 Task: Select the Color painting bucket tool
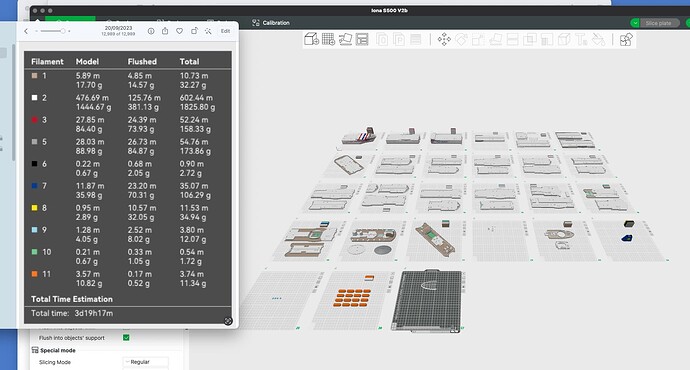(598, 40)
